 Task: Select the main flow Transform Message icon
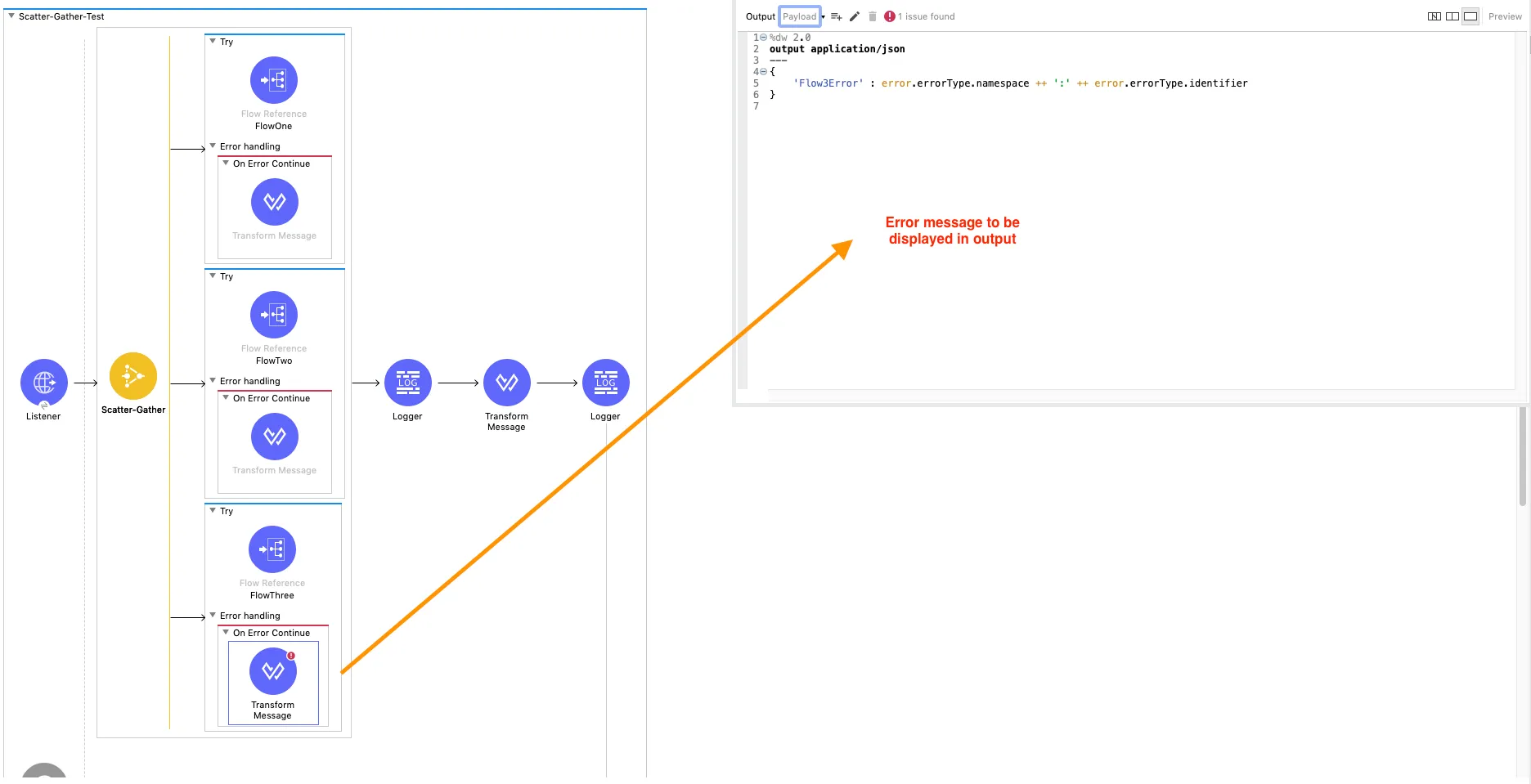point(507,382)
